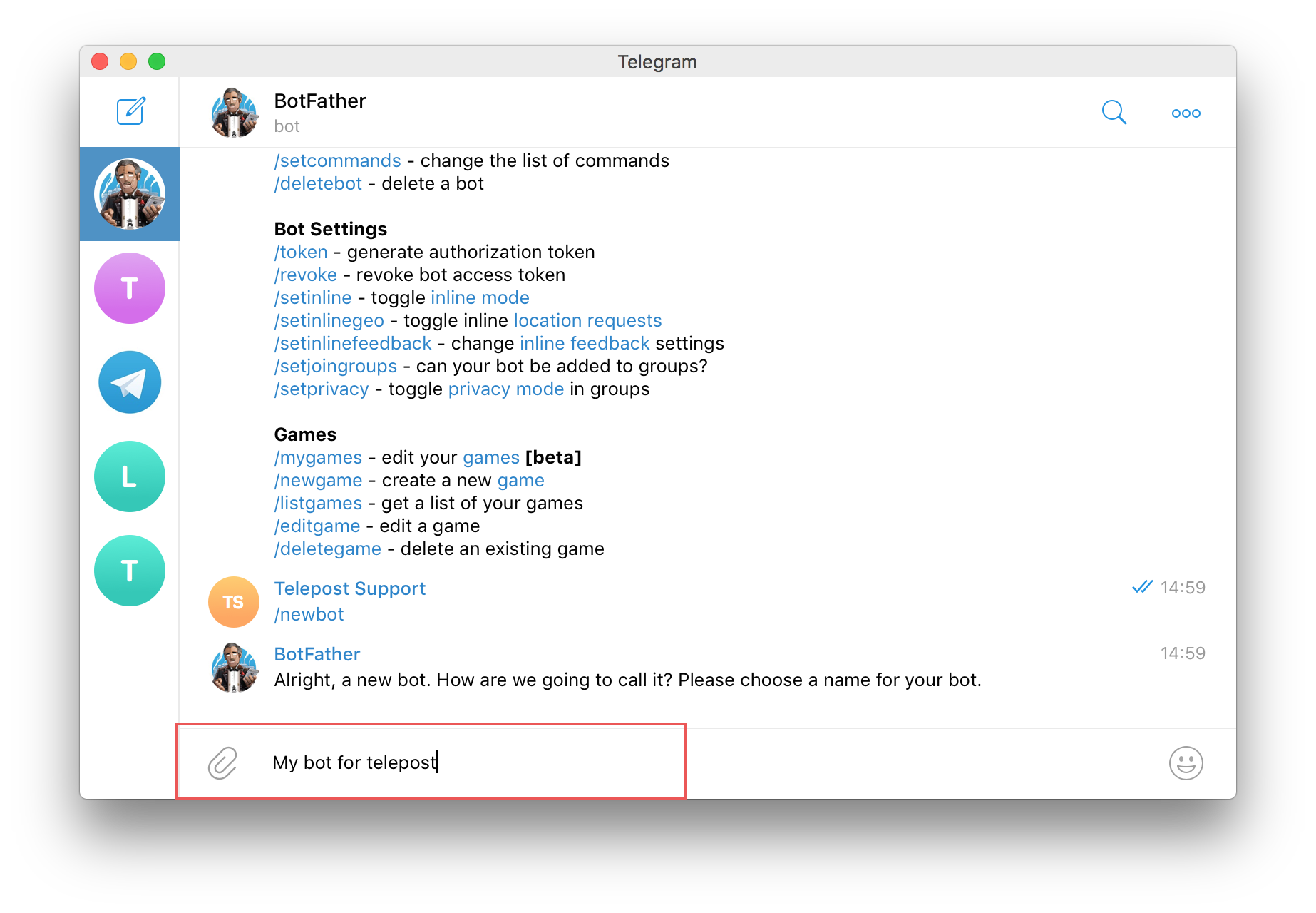Image resolution: width=1316 pixels, height=913 pixels.
Task: Click the TS avatar beside Telepost Support message
Action: (233, 601)
